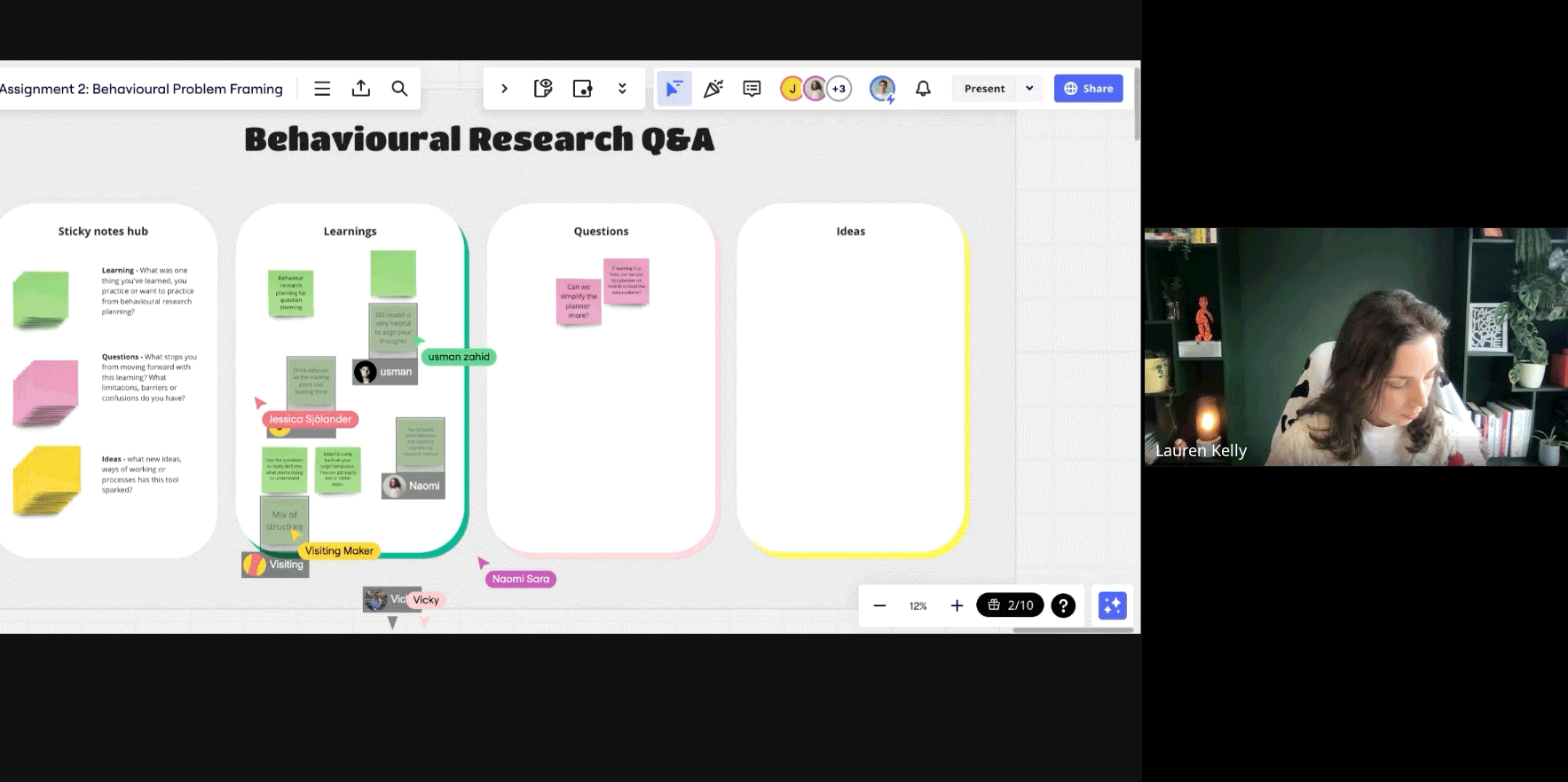Click the usman zahid cursor label
The image size is (1568, 782).
coord(459,357)
